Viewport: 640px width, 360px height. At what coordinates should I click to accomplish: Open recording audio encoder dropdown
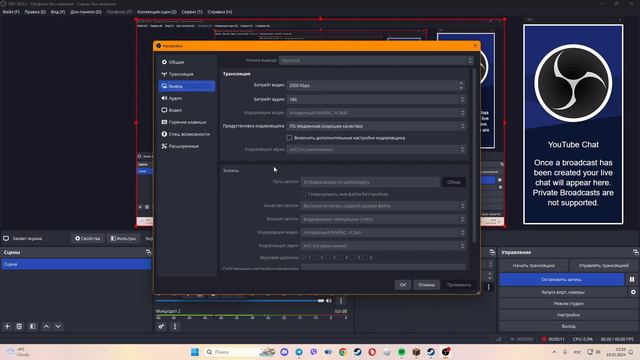(383, 246)
